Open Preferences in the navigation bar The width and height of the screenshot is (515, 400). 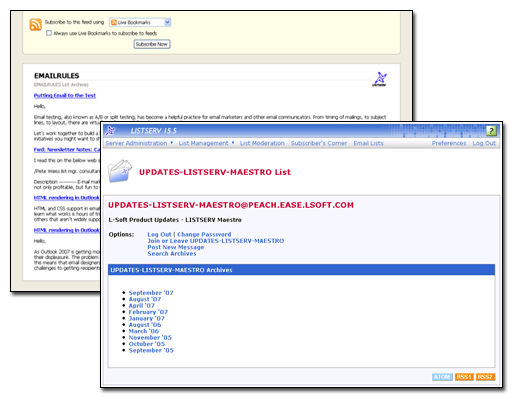[449, 143]
